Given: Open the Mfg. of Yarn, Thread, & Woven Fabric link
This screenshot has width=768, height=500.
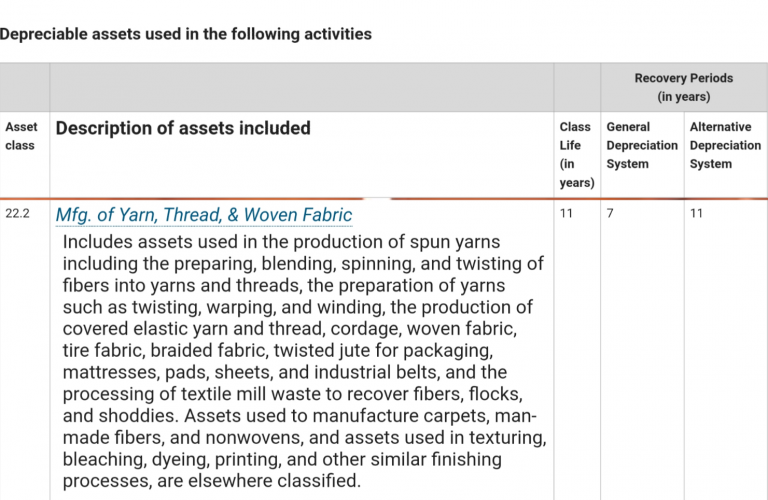Looking at the screenshot, I should tap(204, 215).
